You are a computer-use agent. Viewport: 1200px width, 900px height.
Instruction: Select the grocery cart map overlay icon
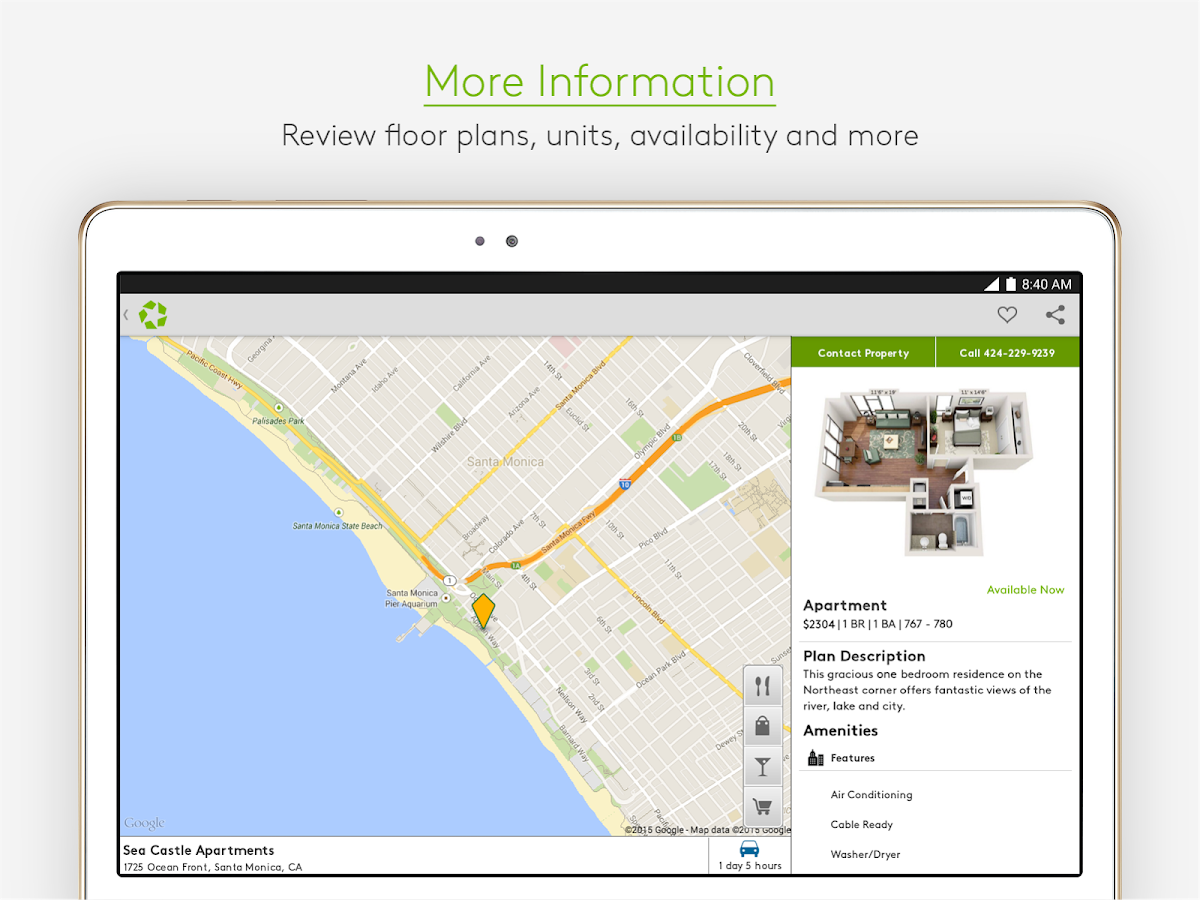(x=762, y=807)
